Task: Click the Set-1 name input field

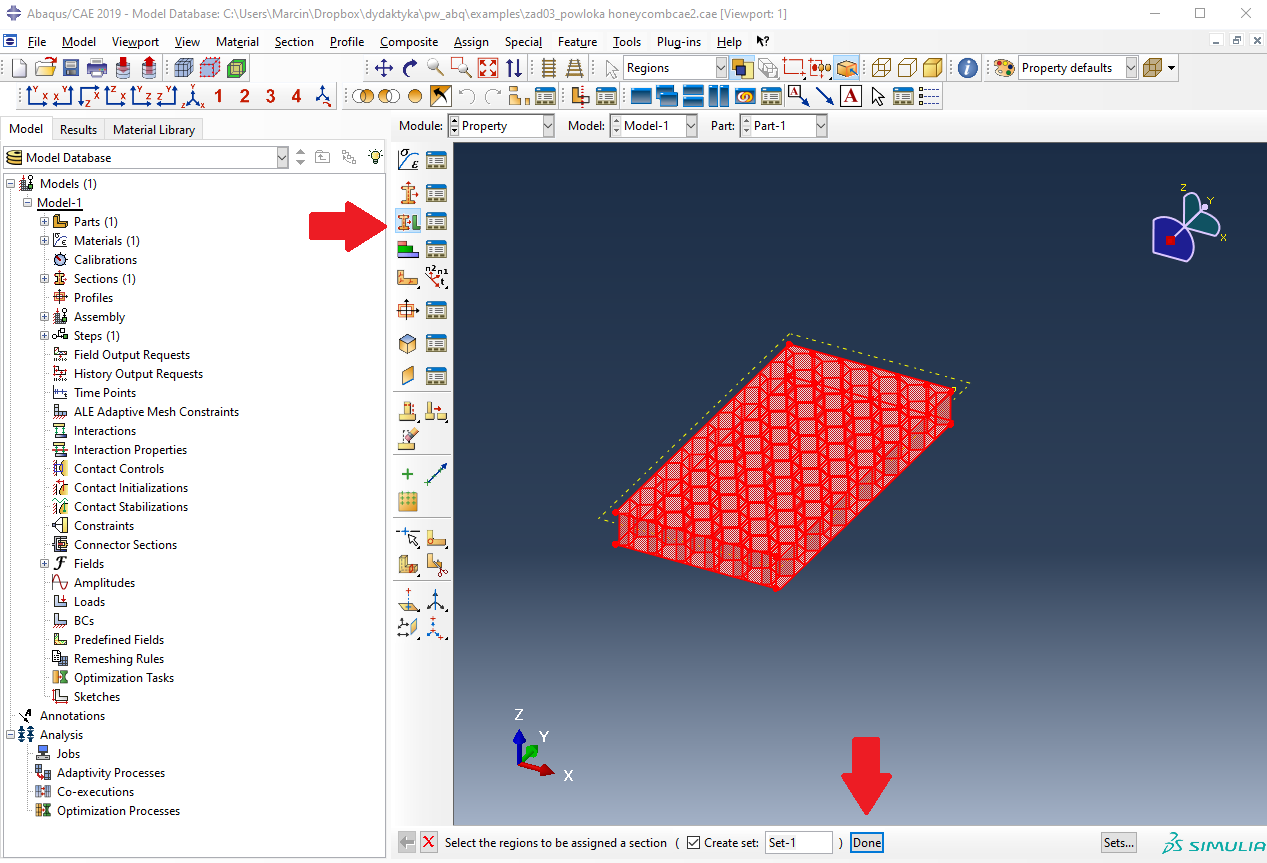Action: pyautogui.click(x=798, y=843)
